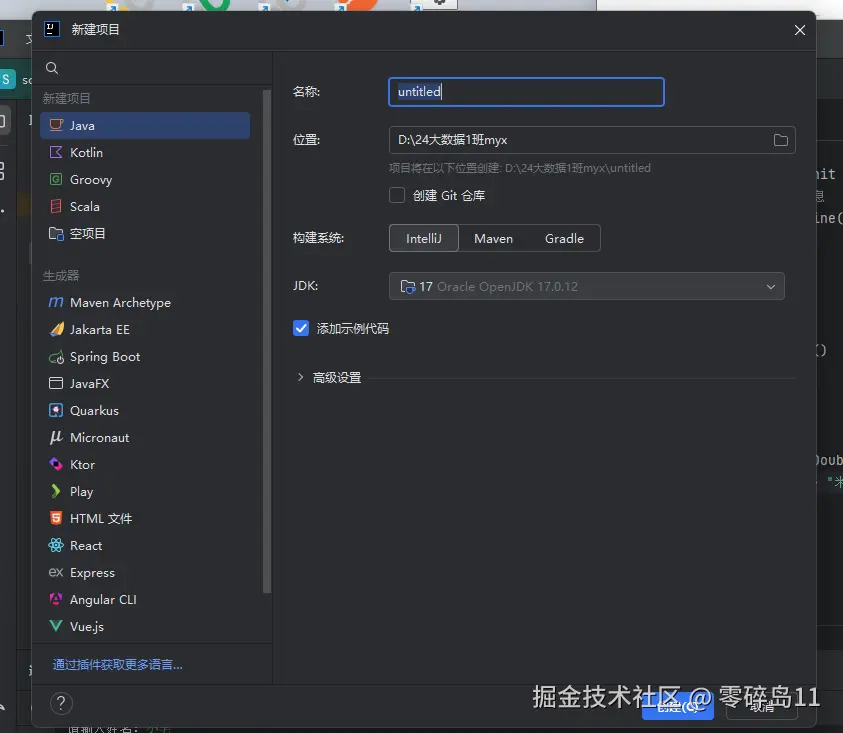Select JavaFX generator
843x733 pixels.
click(145, 383)
